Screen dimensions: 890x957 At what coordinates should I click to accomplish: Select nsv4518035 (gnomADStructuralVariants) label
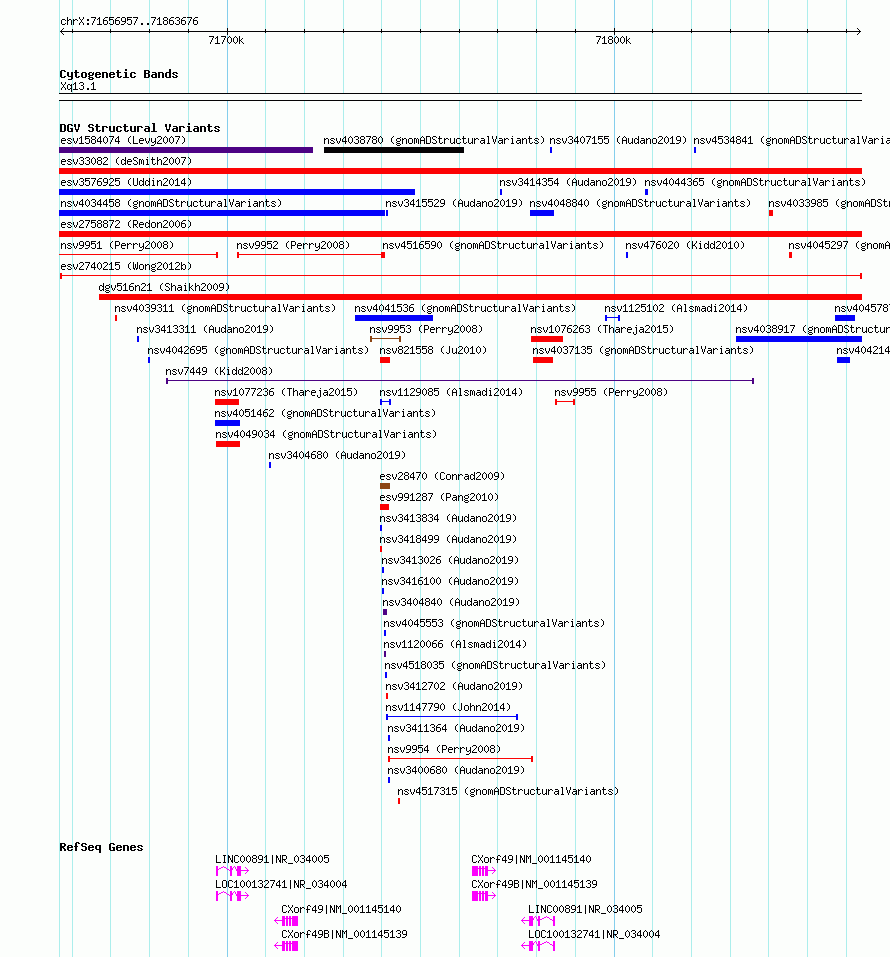coord(495,665)
